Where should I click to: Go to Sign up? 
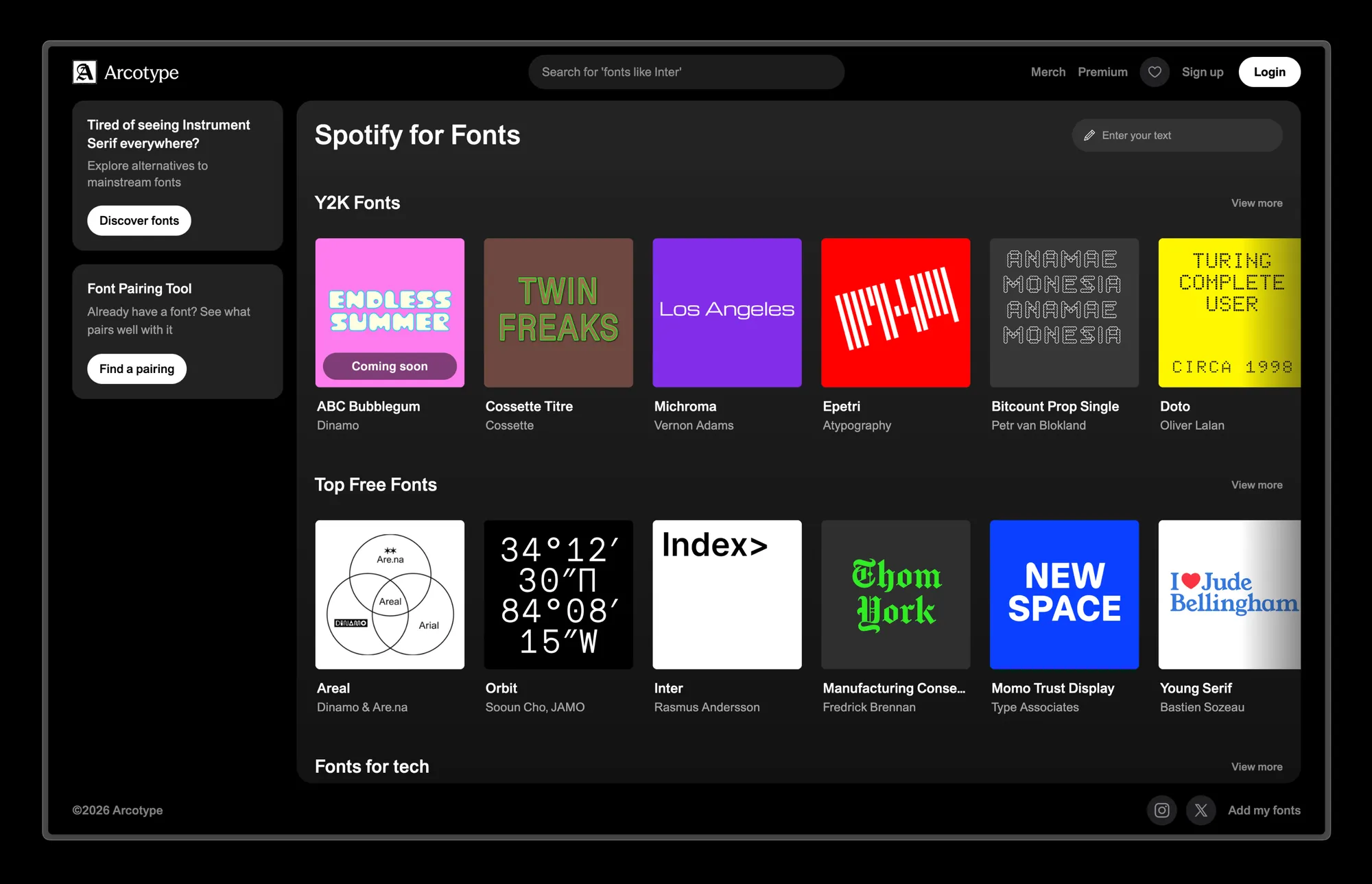coord(1203,72)
